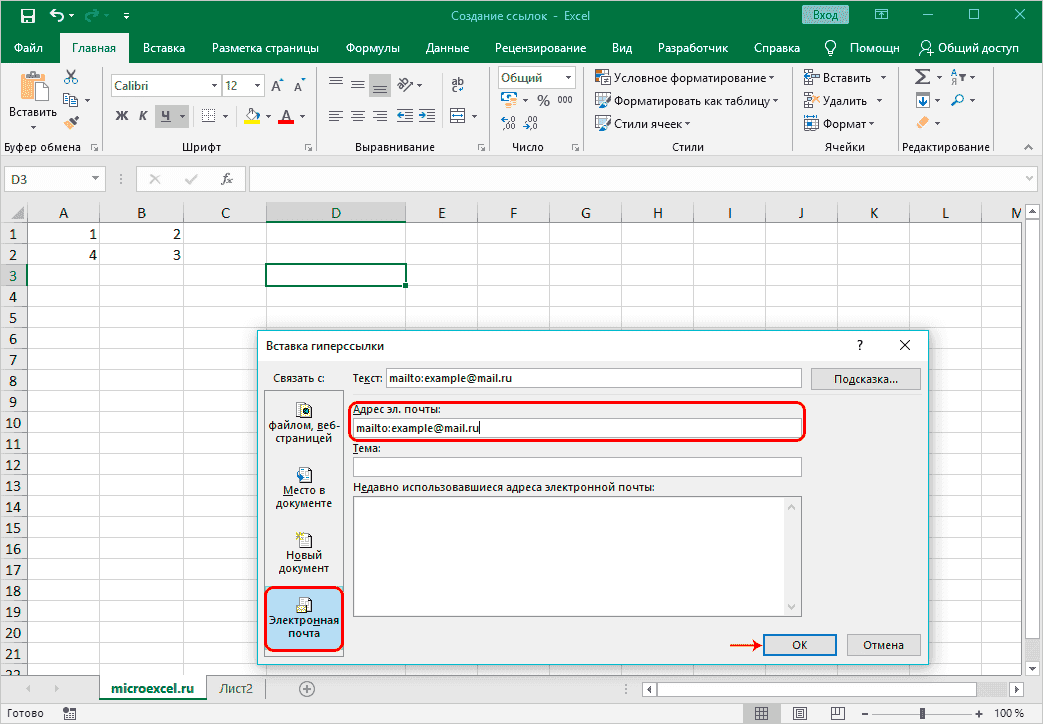
Task: Toggle bold (Ж) formatting
Action: (x=122, y=116)
